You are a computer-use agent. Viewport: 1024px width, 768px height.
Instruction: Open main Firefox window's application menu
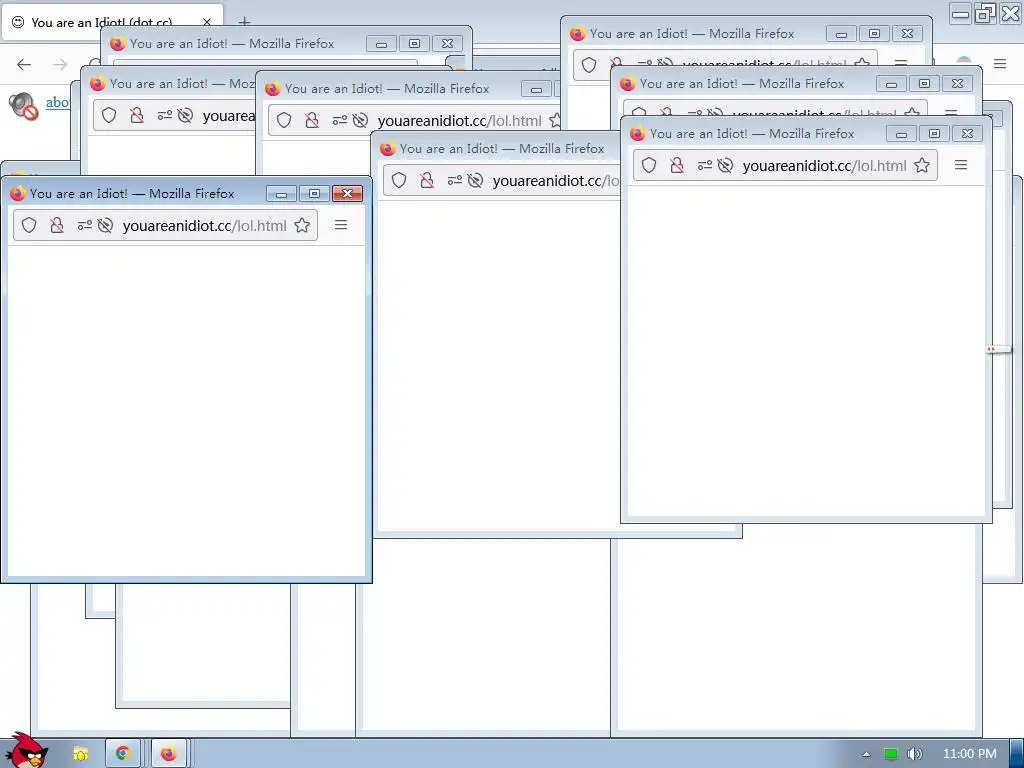point(1000,63)
